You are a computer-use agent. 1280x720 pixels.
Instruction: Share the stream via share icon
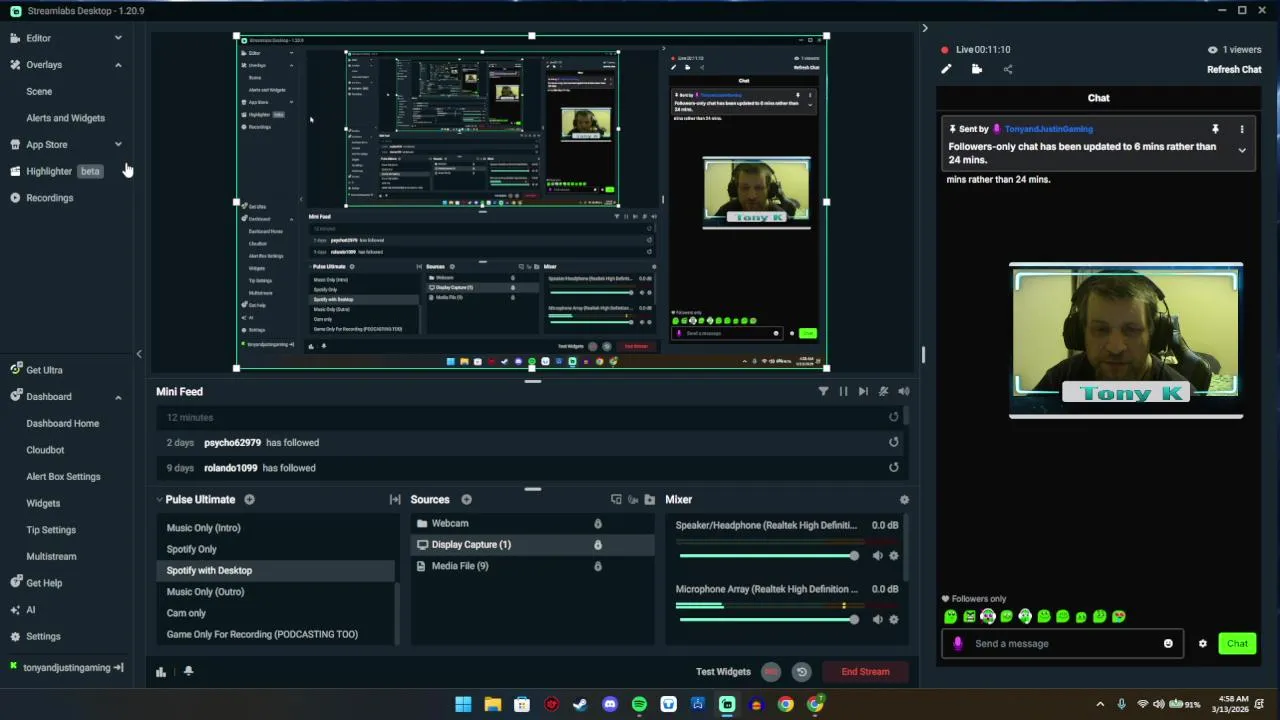point(1008,69)
